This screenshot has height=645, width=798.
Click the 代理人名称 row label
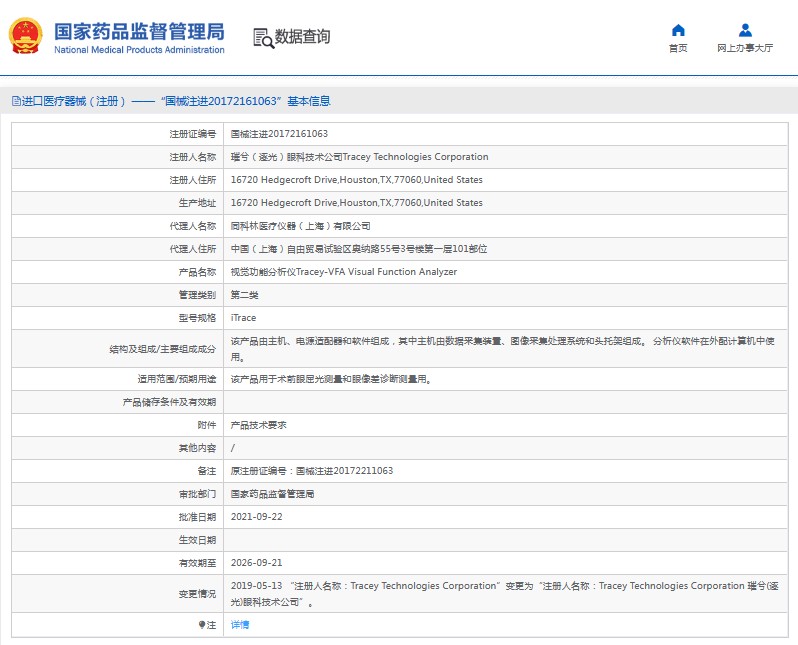click(x=193, y=226)
